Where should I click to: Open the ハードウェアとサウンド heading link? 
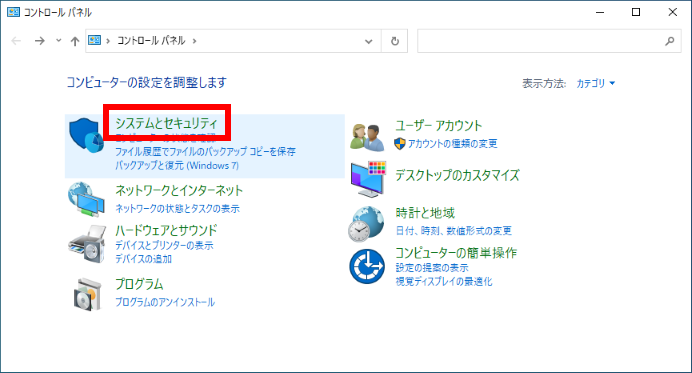tap(166, 230)
